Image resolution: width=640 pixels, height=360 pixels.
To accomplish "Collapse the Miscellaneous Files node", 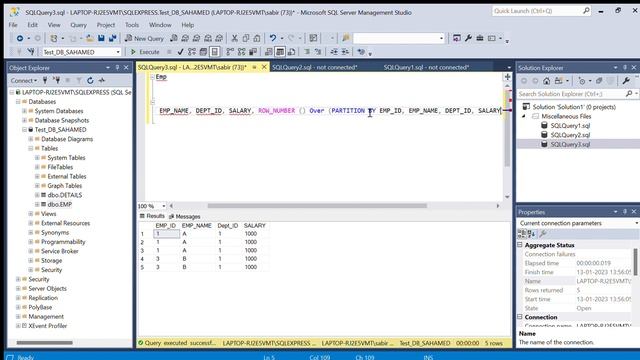I will (524, 116).
